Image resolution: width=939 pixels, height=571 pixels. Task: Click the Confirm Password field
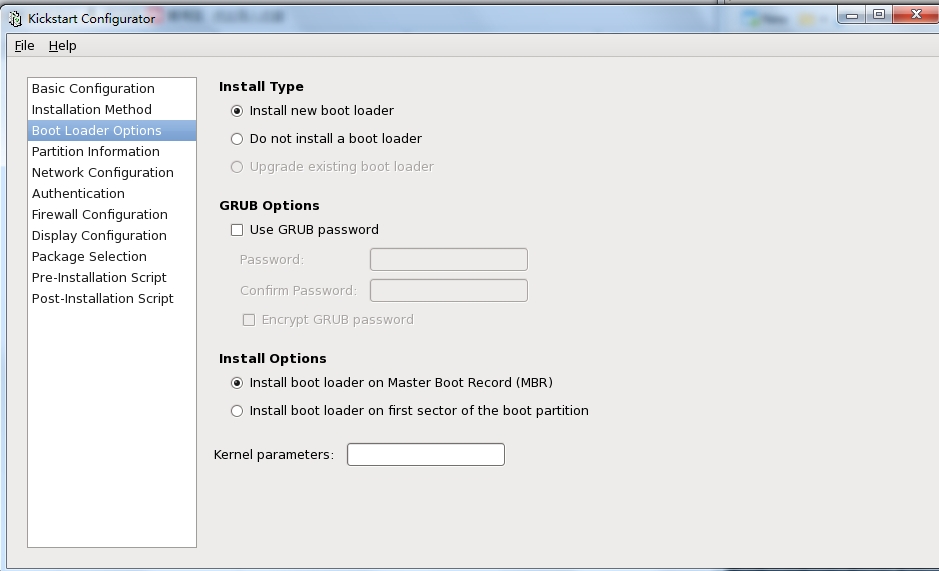(449, 291)
